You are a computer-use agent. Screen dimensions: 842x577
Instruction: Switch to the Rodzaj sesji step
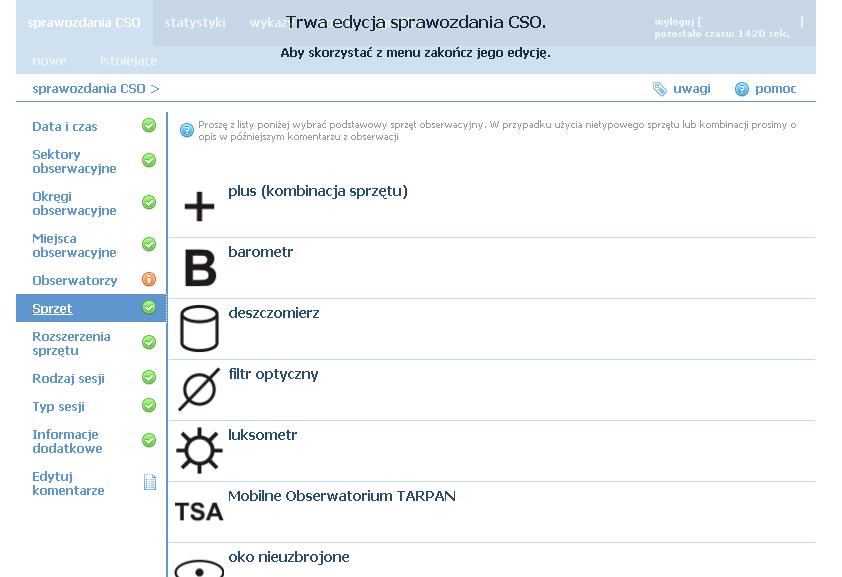pyautogui.click(x=68, y=378)
